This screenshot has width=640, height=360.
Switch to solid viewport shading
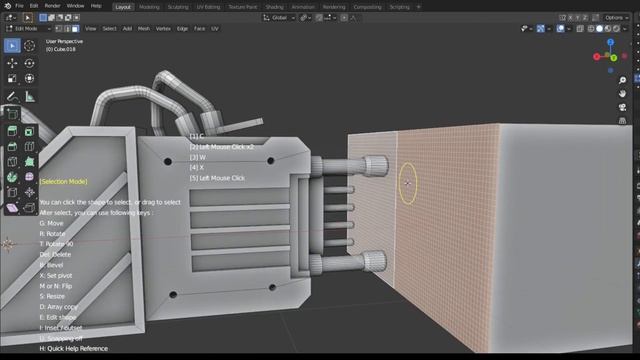pos(600,29)
